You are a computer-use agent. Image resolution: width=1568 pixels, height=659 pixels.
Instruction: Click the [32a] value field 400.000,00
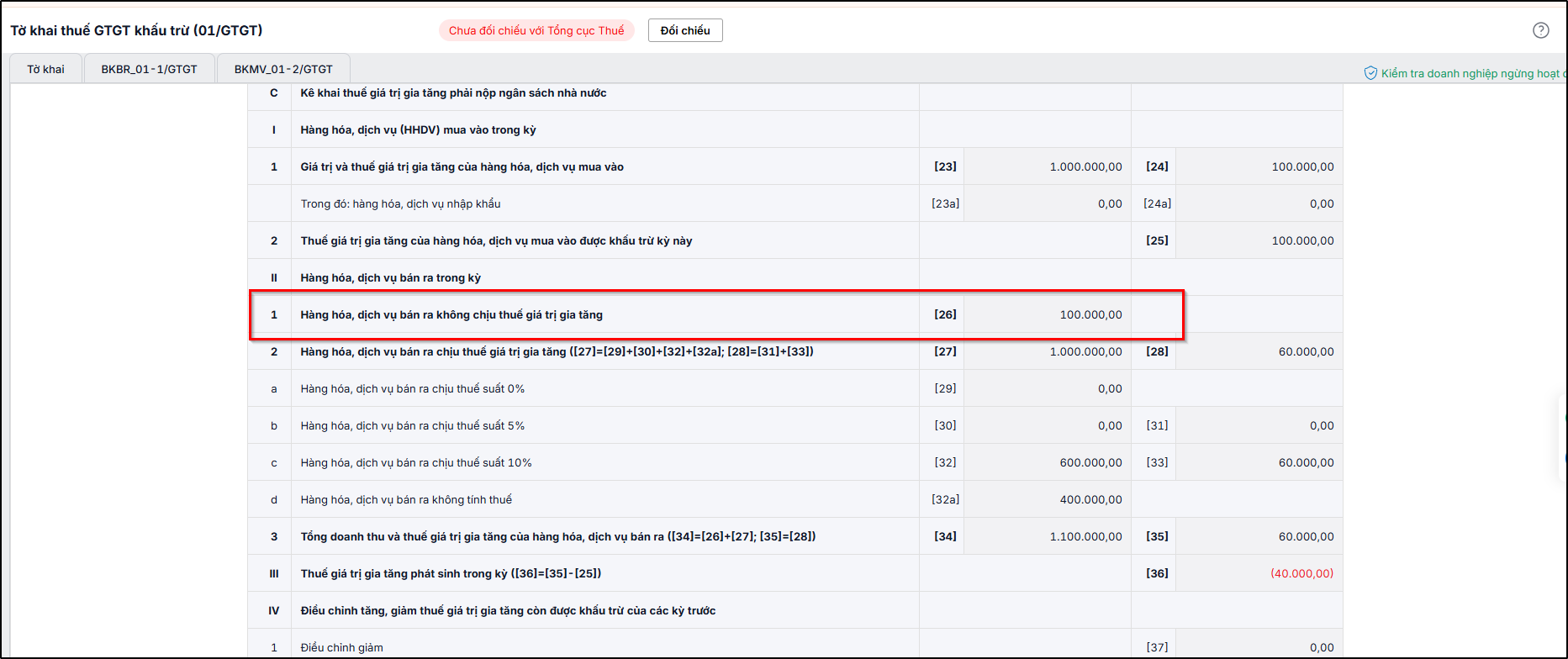click(1047, 499)
